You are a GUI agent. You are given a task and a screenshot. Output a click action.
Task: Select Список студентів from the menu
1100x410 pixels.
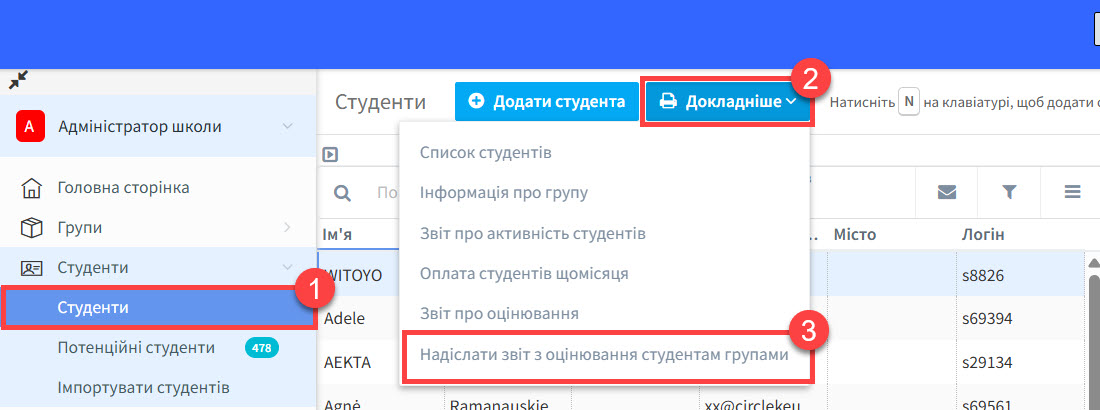click(x=485, y=153)
